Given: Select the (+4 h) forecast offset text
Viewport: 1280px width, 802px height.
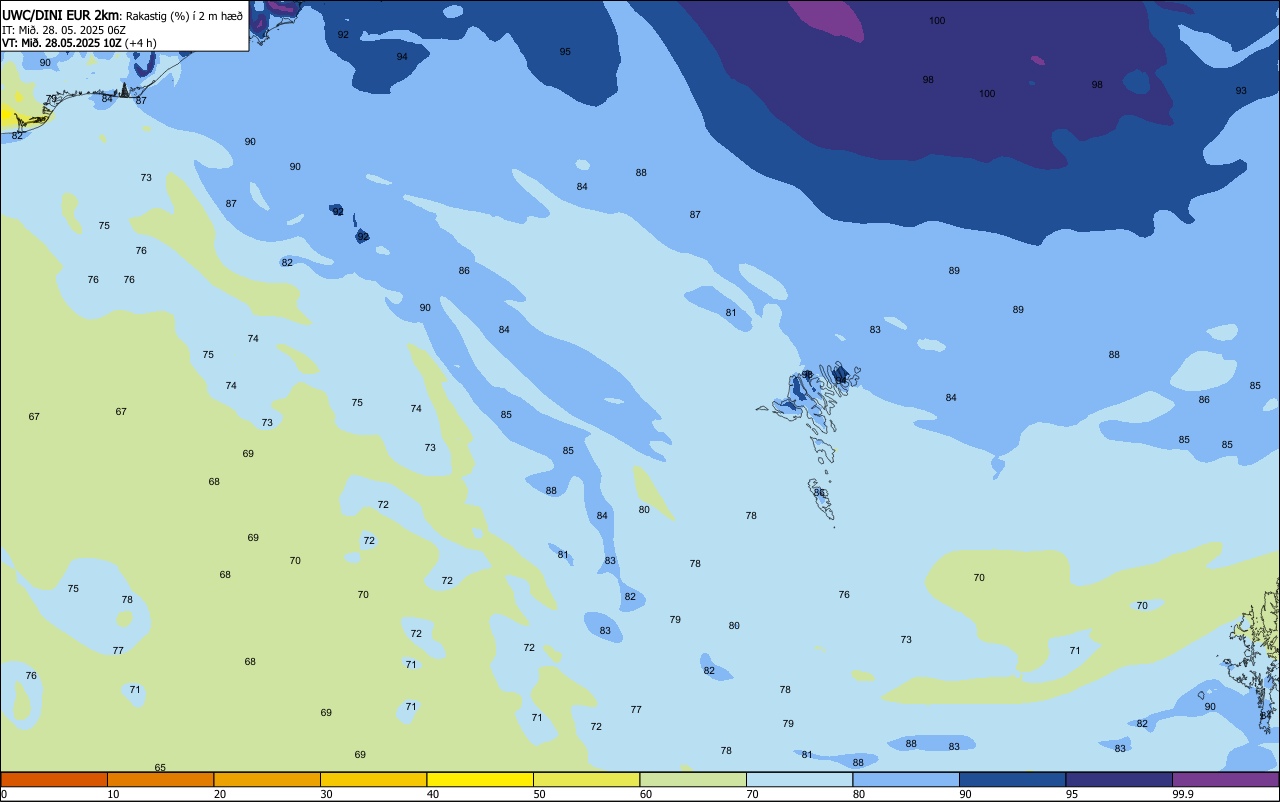Looking at the screenshot, I should tap(142, 43).
